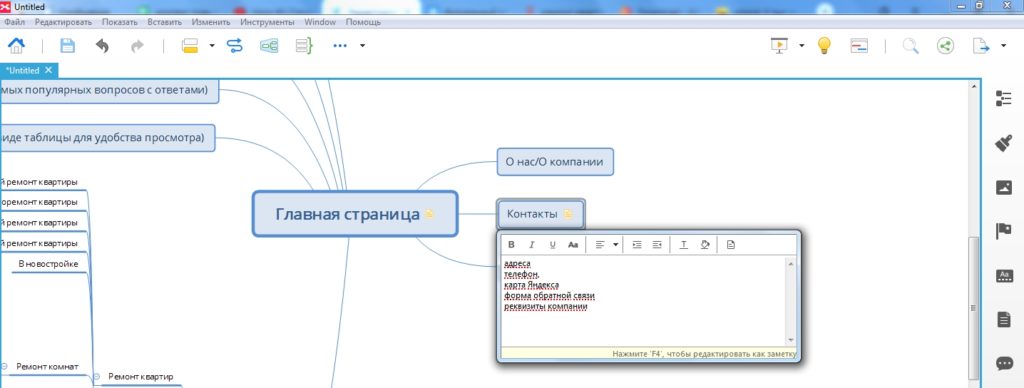1024x388 pixels.
Task: Add a relationship line between topics
Action: click(234, 46)
